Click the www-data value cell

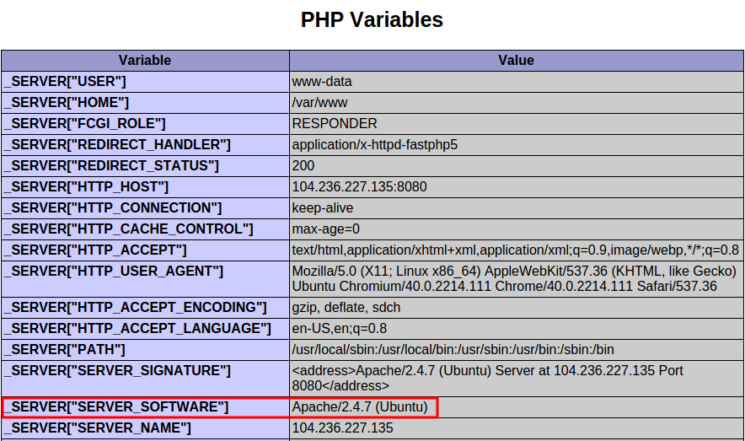[516, 82]
